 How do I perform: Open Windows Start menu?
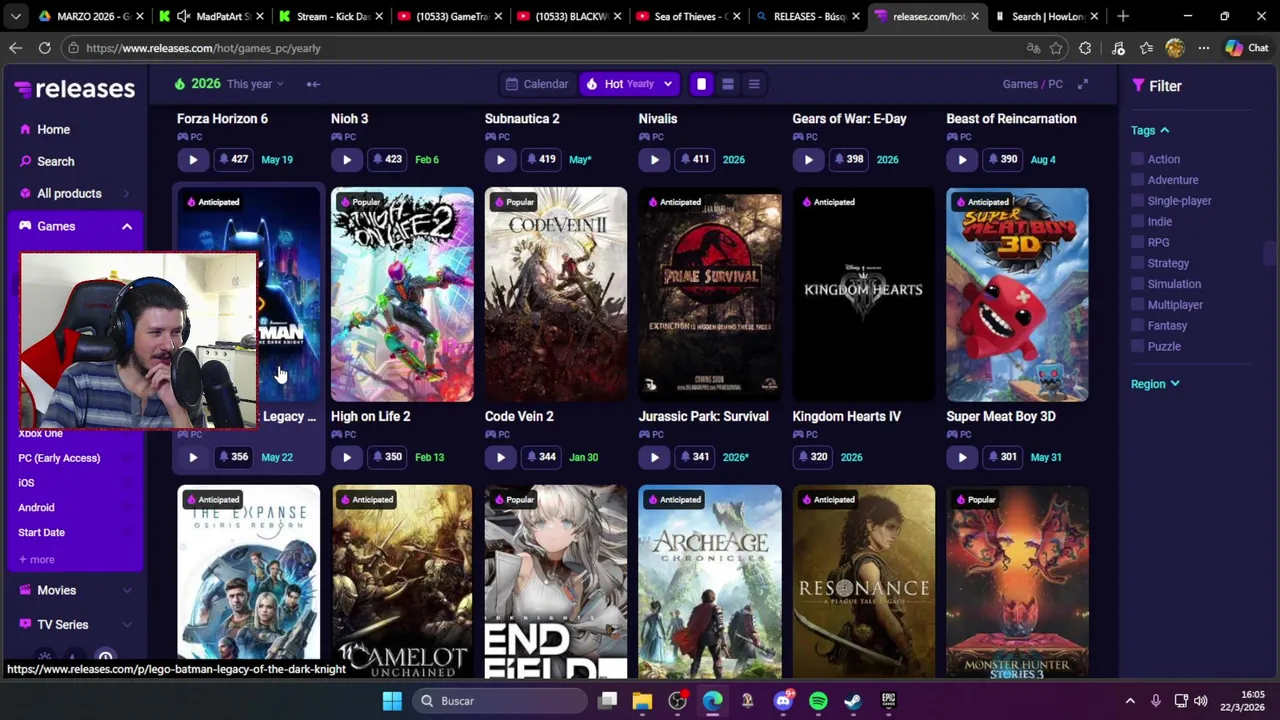pyautogui.click(x=392, y=701)
